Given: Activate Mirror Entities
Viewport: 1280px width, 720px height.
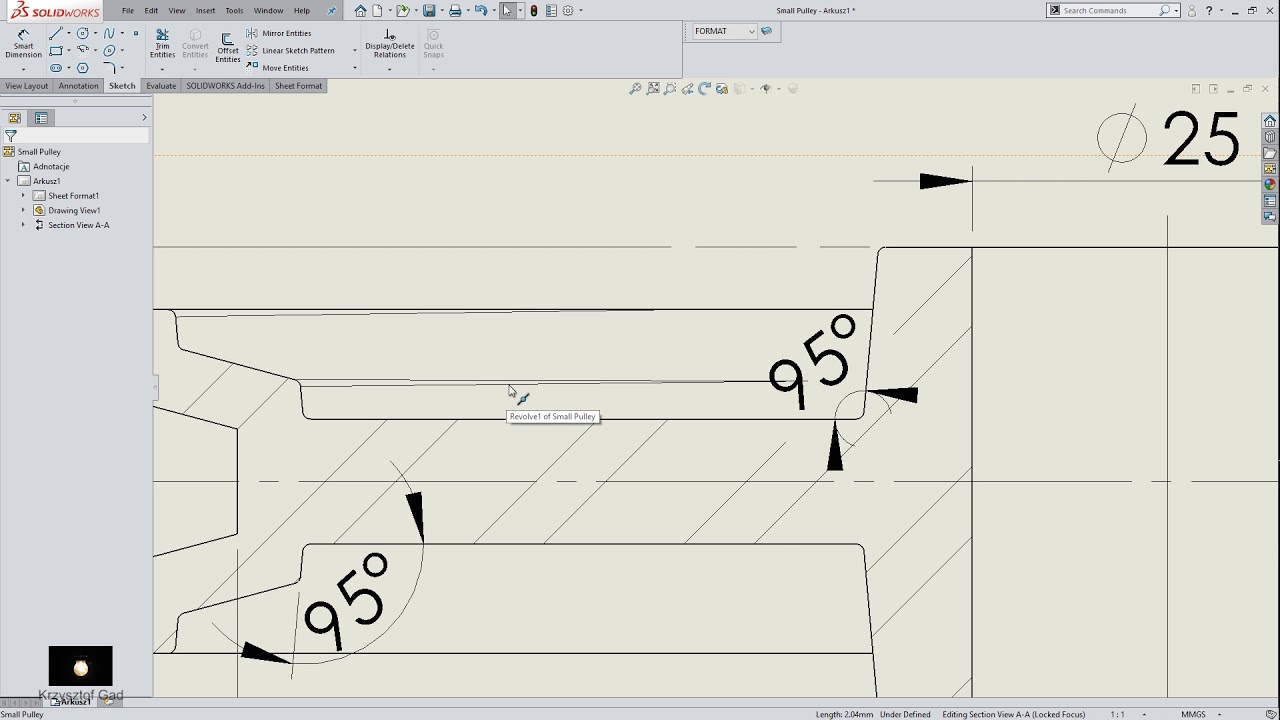Looking at the screenshot, I should coord(278,33).
